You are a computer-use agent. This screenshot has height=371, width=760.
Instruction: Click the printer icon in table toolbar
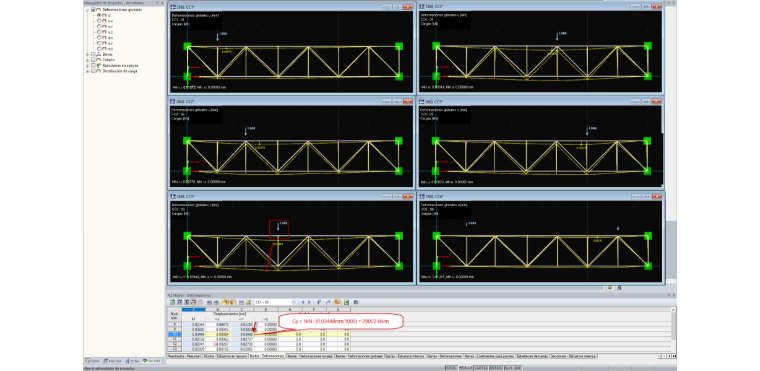(356, 302)
